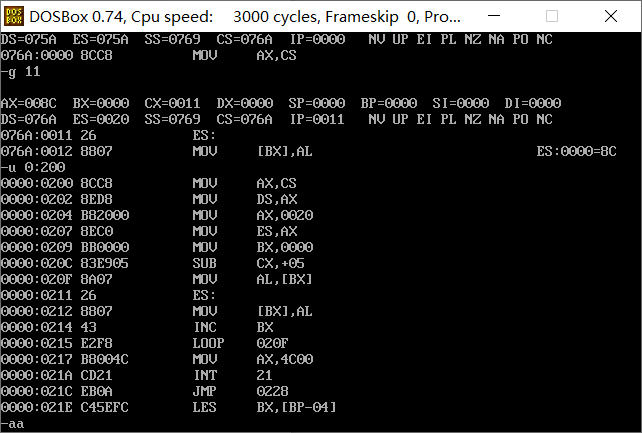This screenshot has width=642, height=433.
Task: Click the LOOP 020F instruction
Action: [x=240, y=343]
